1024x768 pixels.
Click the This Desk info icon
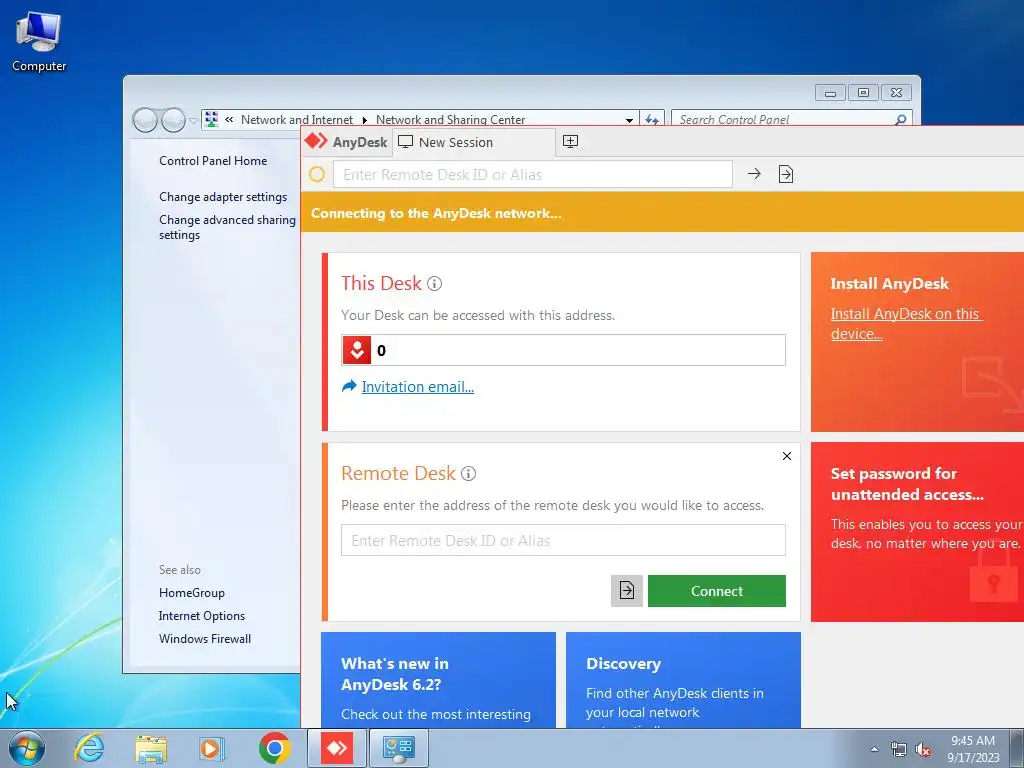pyautogui.click(x=434, y=283)
